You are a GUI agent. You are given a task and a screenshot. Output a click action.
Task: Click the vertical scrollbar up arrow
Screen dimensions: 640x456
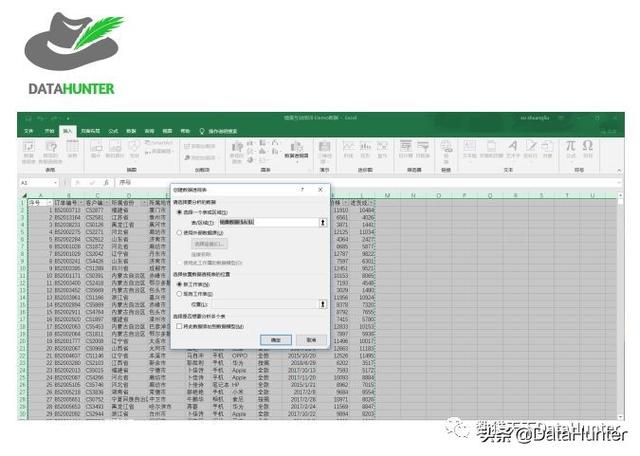[x=620, y=196]
